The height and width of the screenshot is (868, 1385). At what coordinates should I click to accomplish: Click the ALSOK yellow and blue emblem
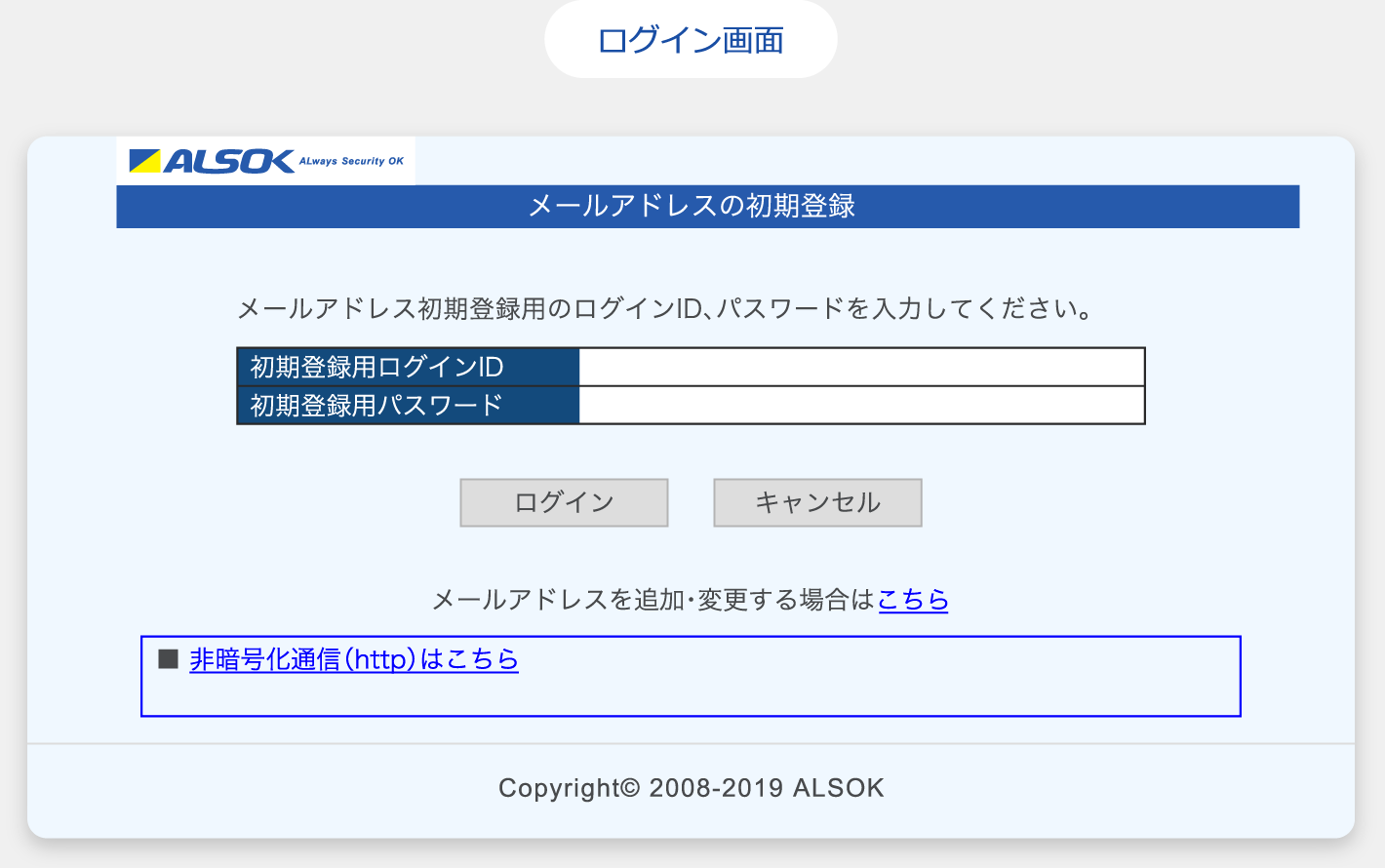coord(144,161)
